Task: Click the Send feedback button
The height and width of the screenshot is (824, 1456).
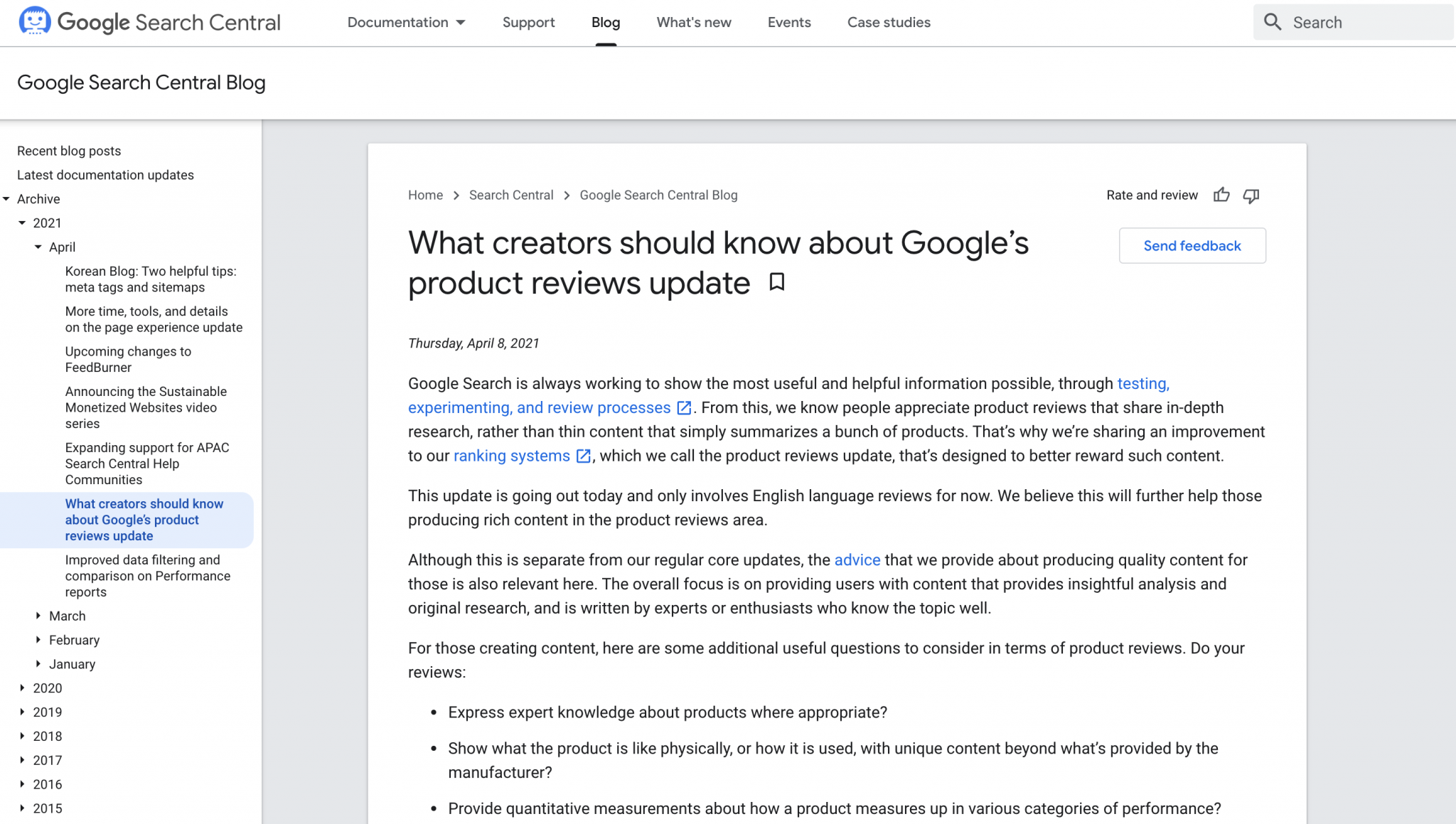Action: 1192,245
